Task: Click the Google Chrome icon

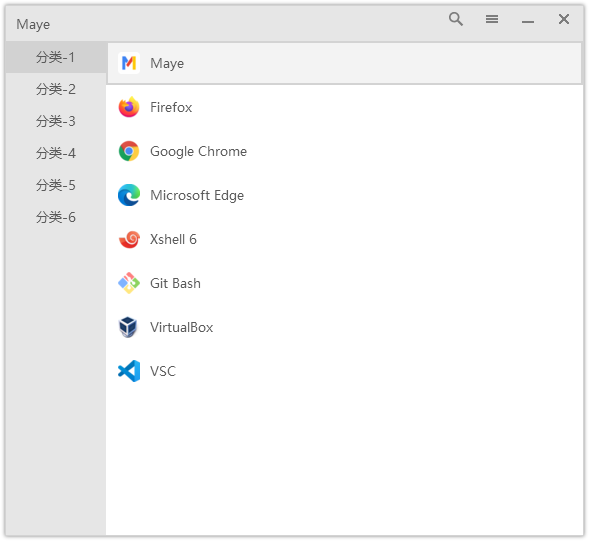Action: pyautogui.click(x=129, y=151)
